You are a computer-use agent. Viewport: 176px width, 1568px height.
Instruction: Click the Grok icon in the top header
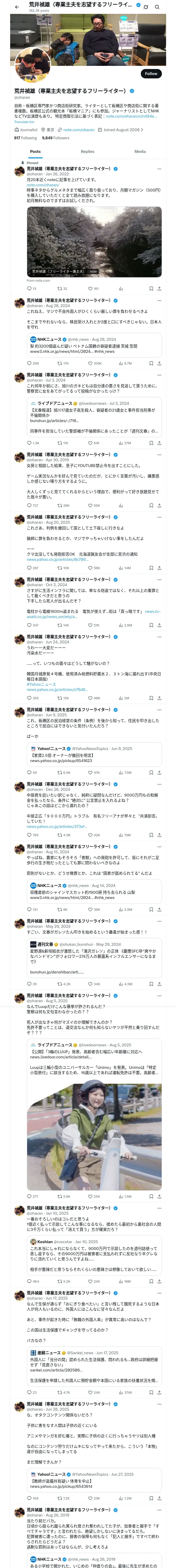[146, 7]
